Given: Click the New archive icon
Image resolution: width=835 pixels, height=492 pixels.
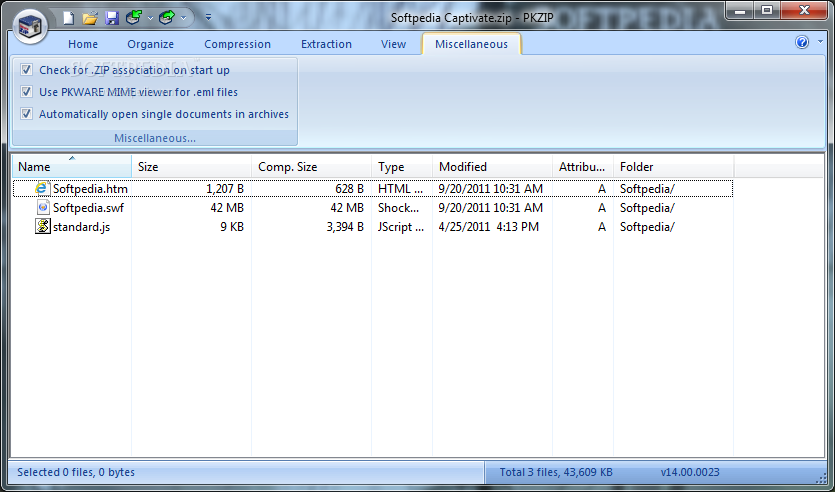Looking at the screenshot, I should click(69, 18).
